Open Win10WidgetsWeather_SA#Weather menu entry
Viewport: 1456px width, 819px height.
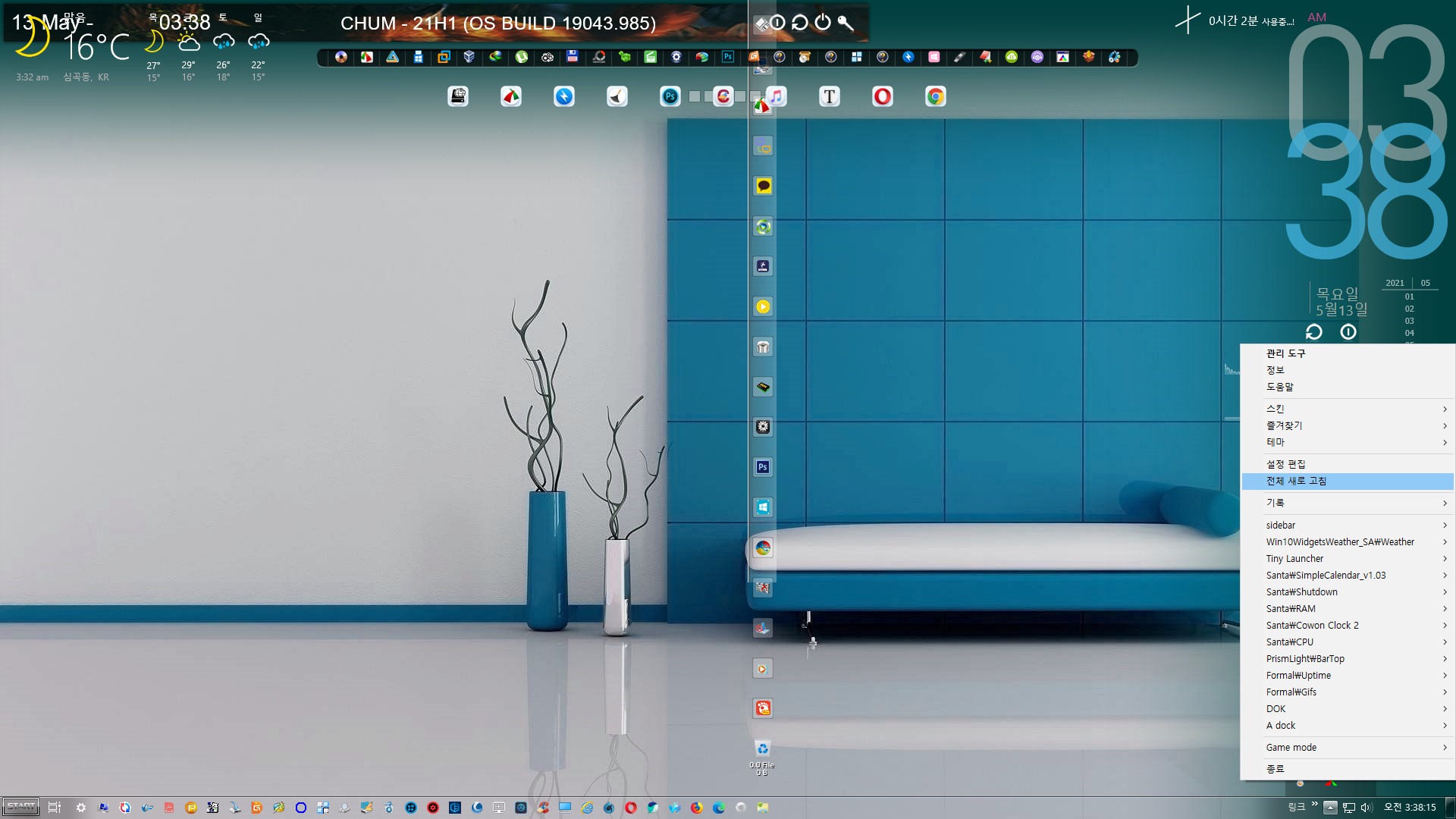click(1348, 541)
